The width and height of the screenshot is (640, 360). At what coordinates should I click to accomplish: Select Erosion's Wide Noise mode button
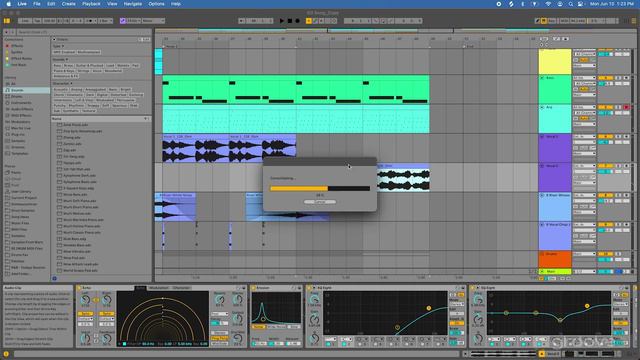click(276, 327)
